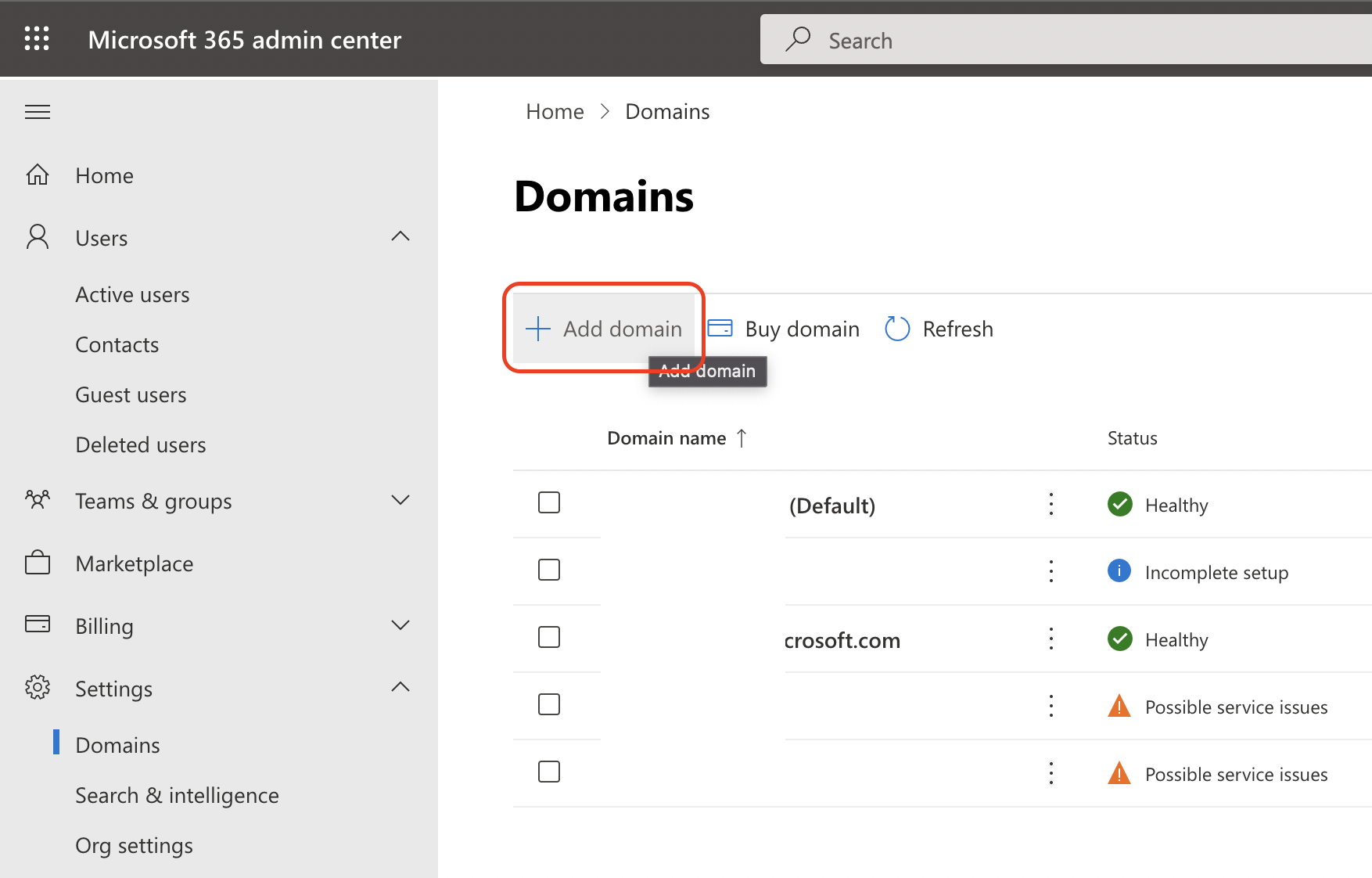
Task: Open Deleted users in sidebar
Action: coord(141,445)
